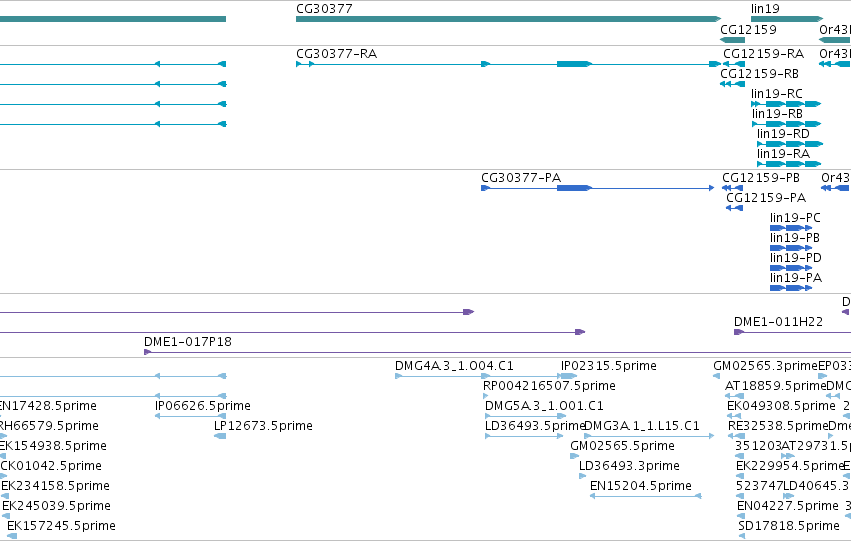851x541 pixels.
Task: Click the EK157245.5prime EST label
Action: (61, 526)
